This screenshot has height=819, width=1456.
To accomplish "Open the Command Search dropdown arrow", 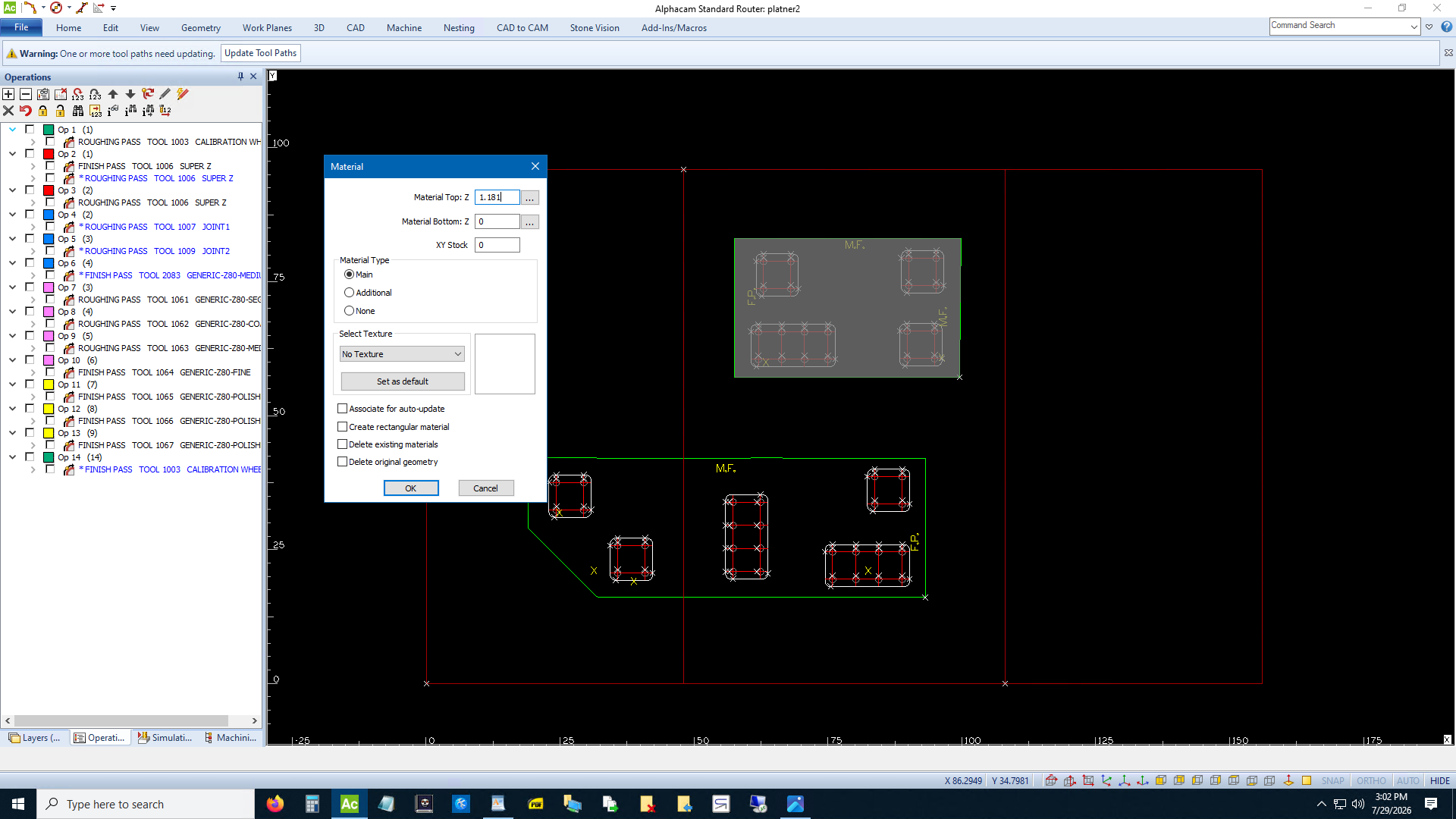I will (x=1414, y=27).
